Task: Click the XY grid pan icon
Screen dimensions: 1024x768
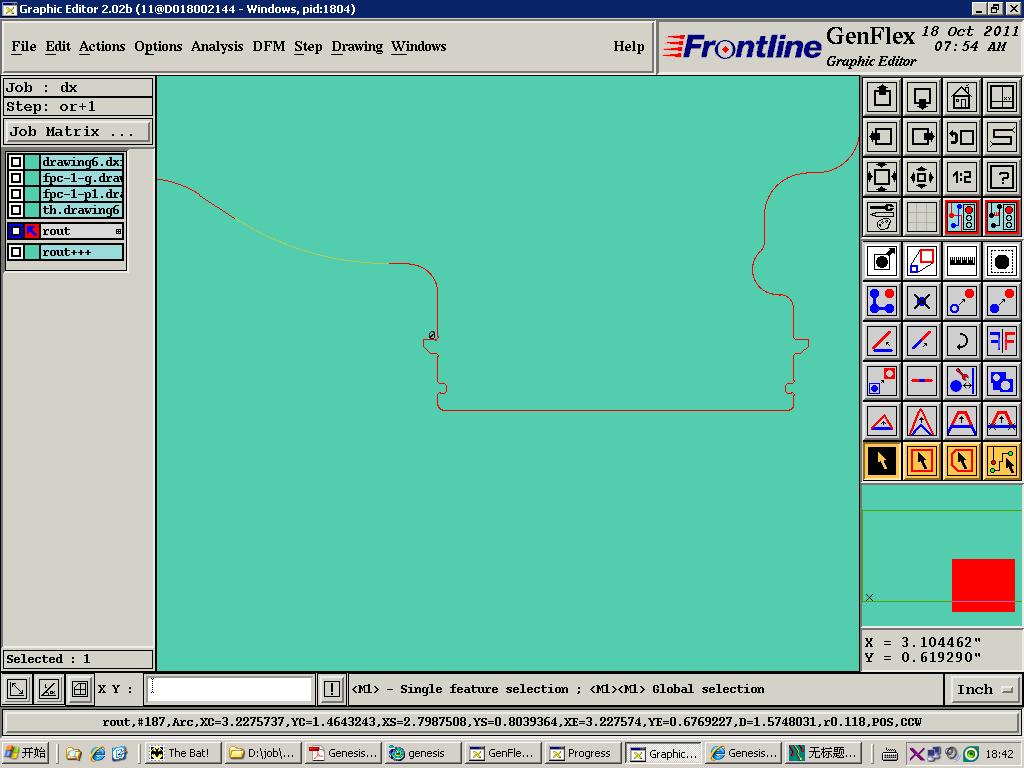Action: (x=1002, y=97)
